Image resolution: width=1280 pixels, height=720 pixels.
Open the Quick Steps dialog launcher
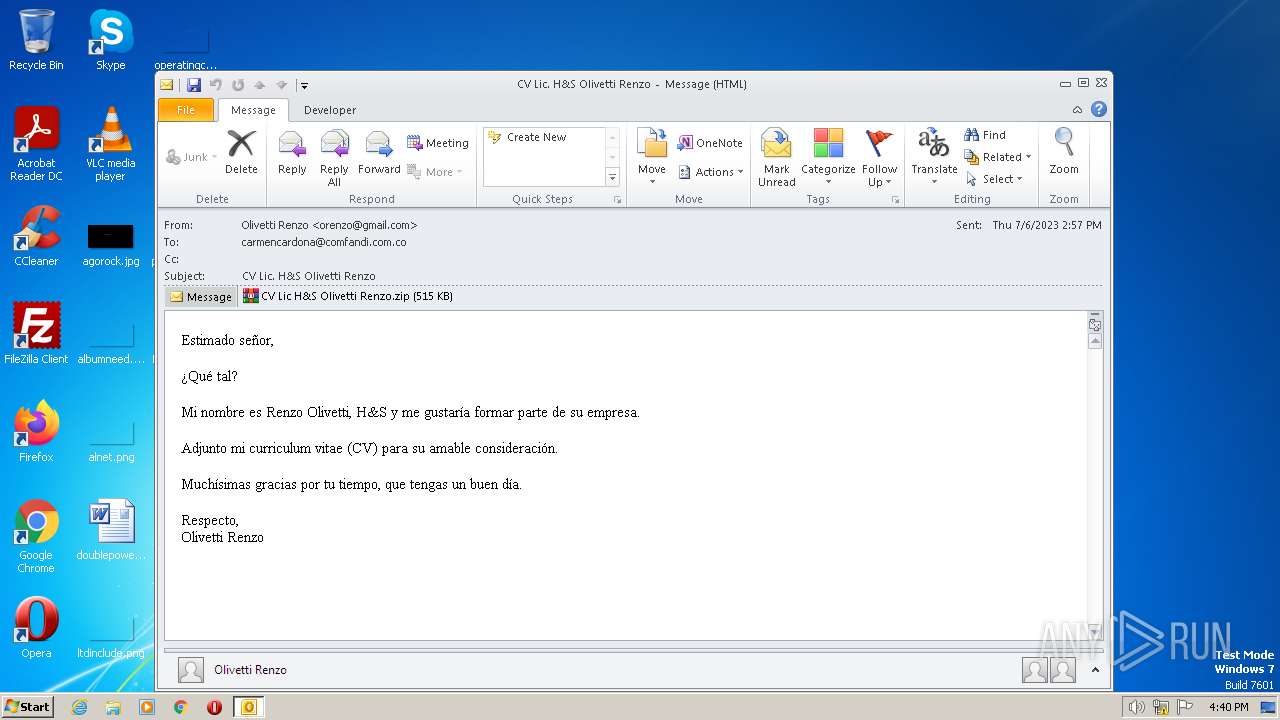617,200
